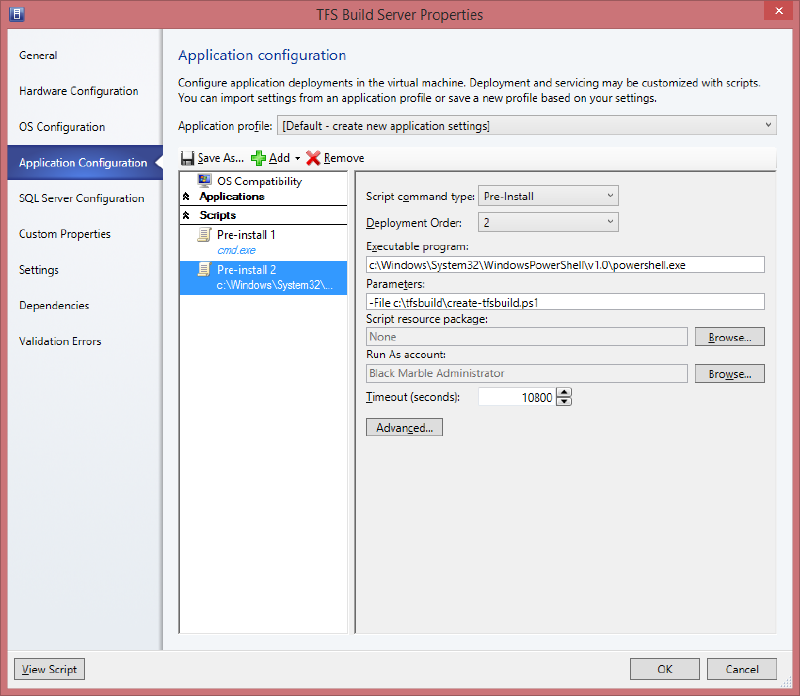Increase the Timeout seconds value
800x696 pixels.
[564, 392]
